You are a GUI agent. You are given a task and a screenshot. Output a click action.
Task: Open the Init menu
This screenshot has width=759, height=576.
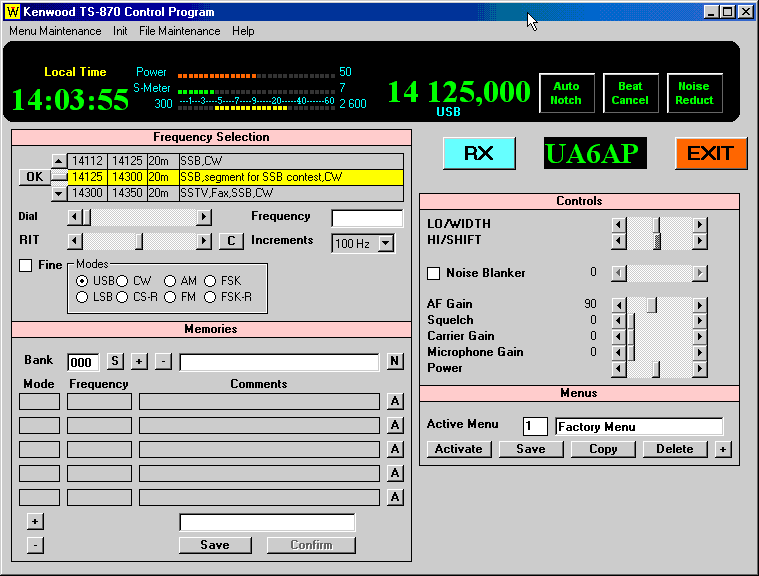120,31
